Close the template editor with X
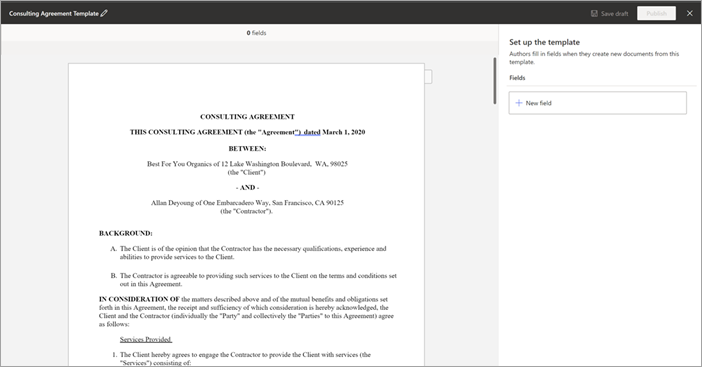Image resolution: width=702 pixels, height=367 pixels. point(689,13)
